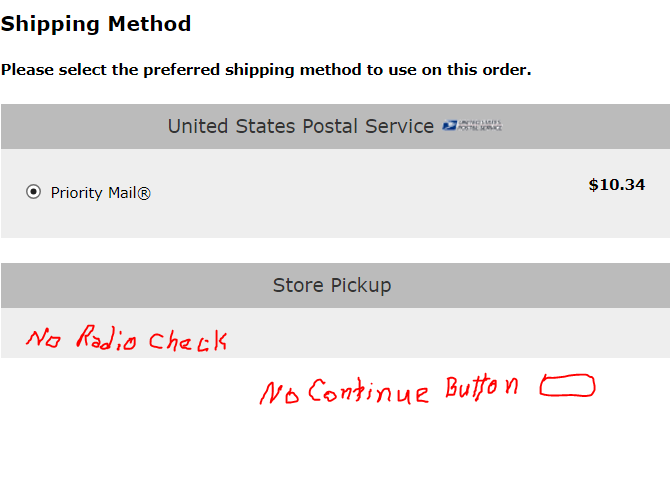The height and width of the screenshot is (504, 670).
Task: Click the word 'Pickup' in the Store Pickup header
Action: click(x=361, y=286)
